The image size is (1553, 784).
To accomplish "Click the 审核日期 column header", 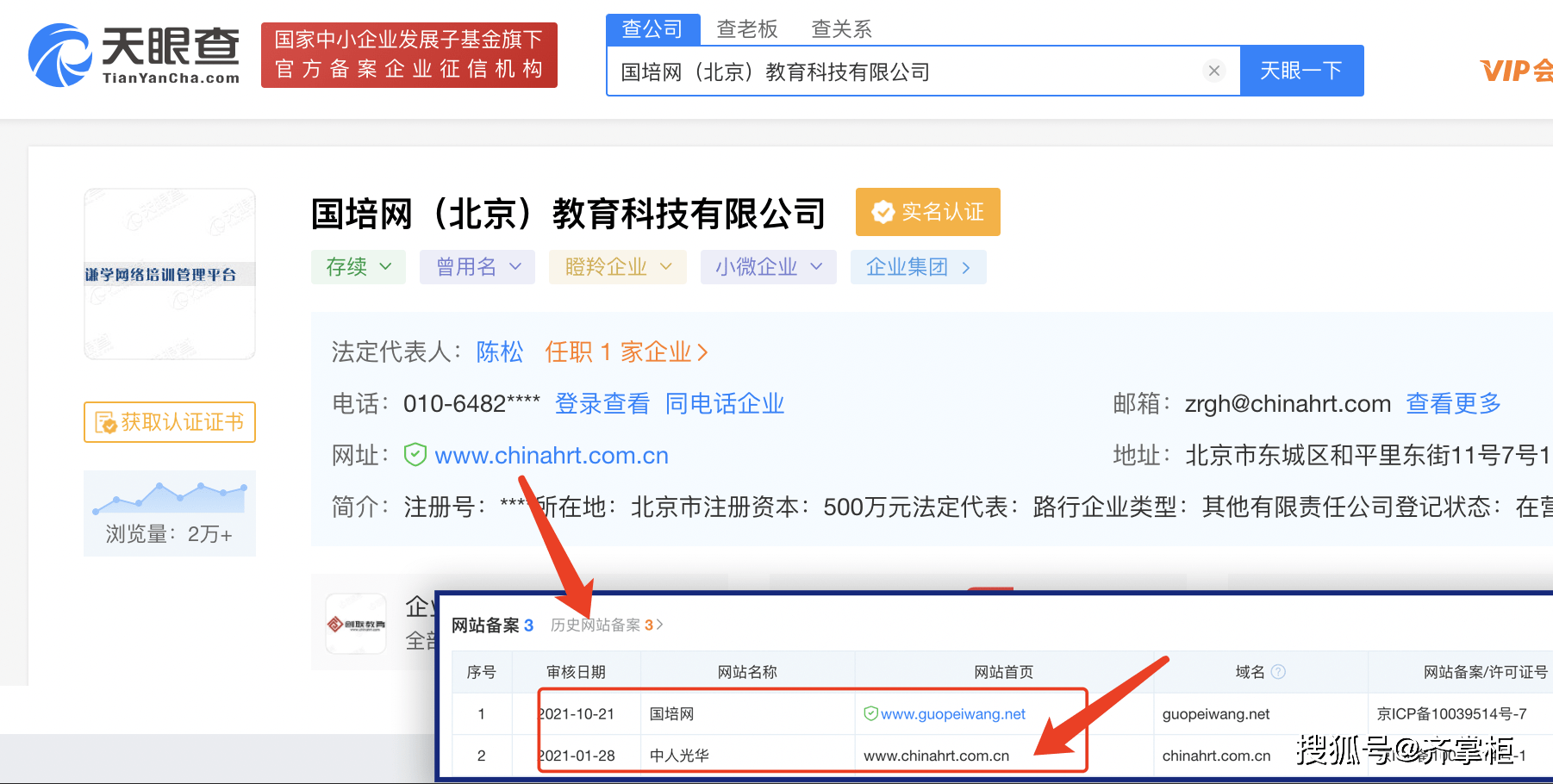I will point(577,672).
